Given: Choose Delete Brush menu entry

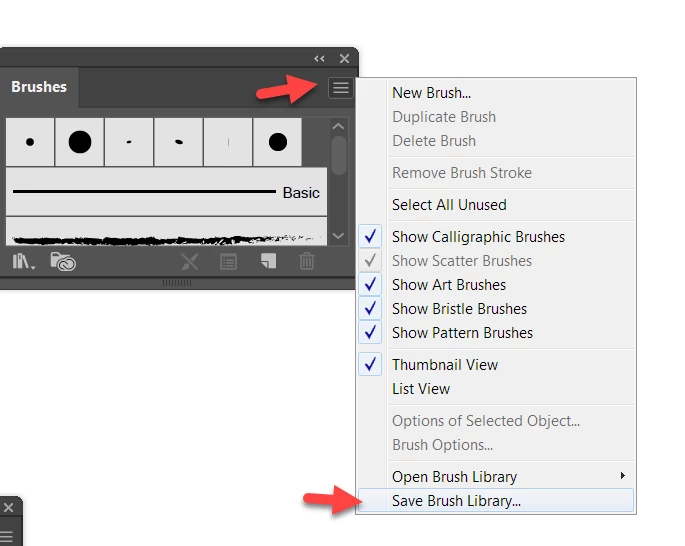Looking at the screenshot, I should 495,141.
